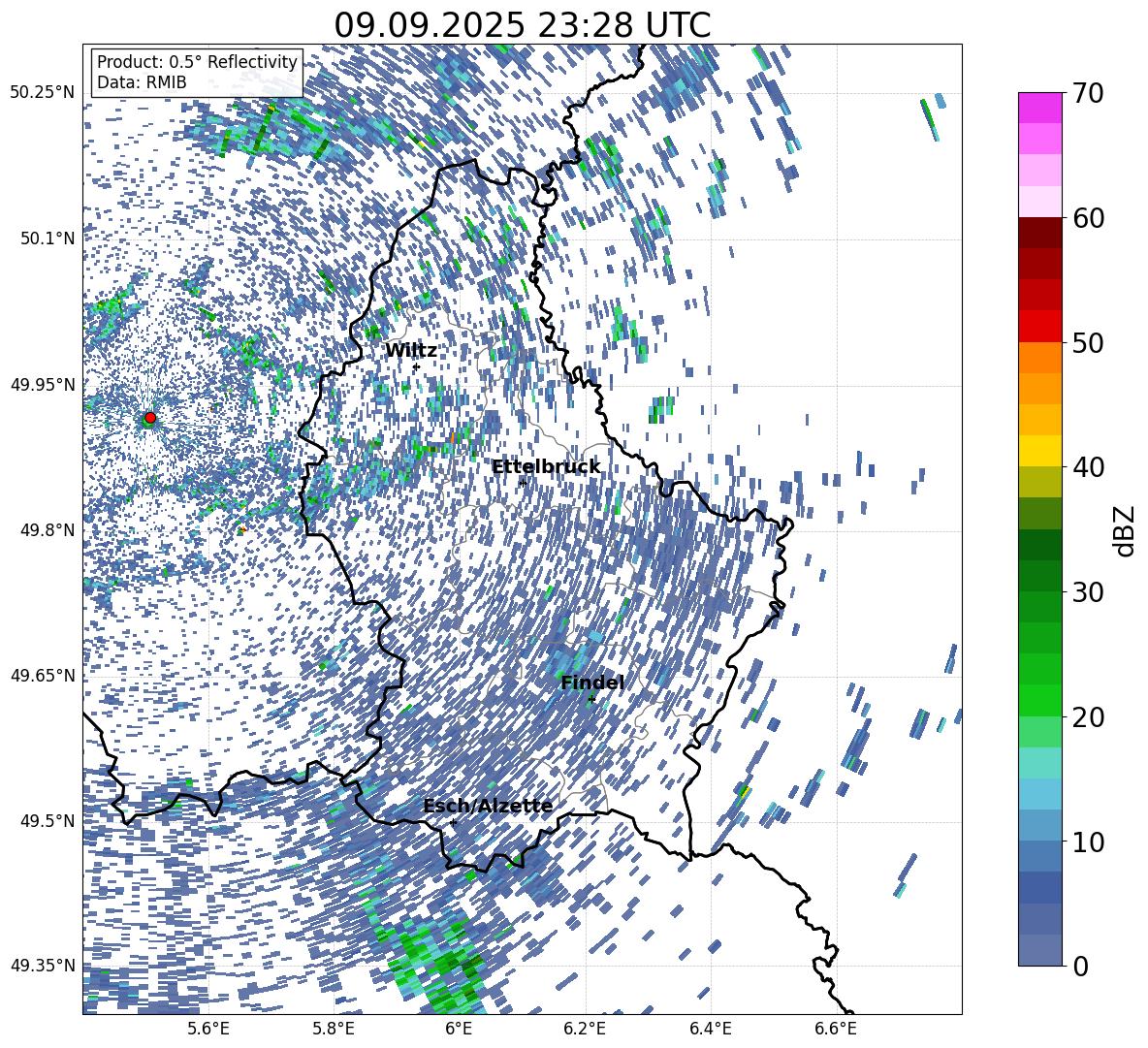
Task: Click the 50.25°N latitude tick label
Action: point(42,93)
